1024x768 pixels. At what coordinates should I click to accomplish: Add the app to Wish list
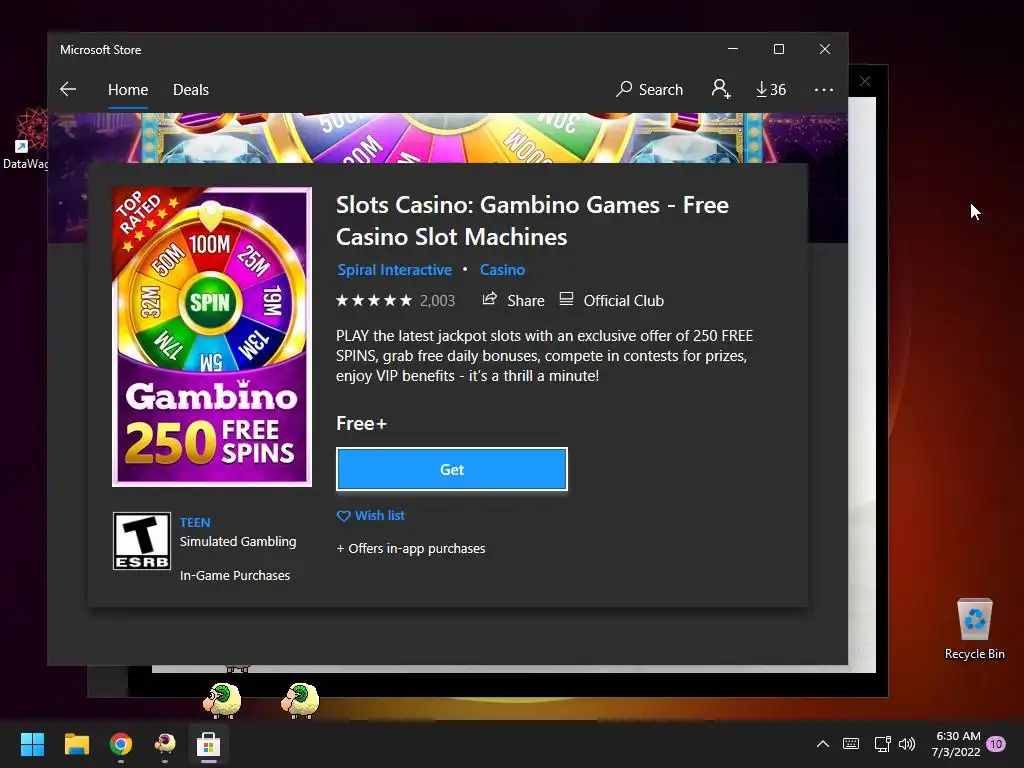tap(370, 515)
